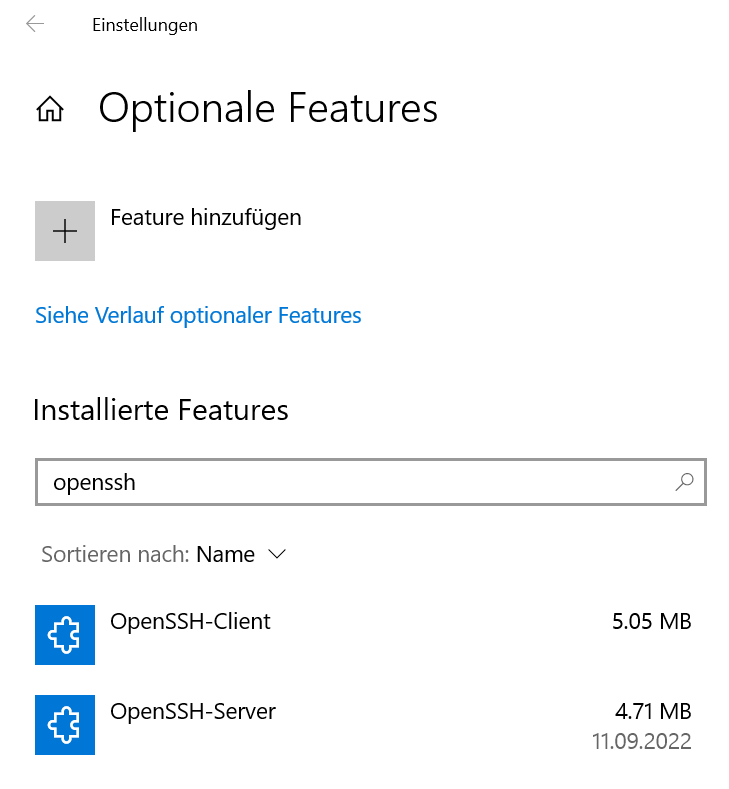Click the 'Feature hinzufügen' text label
Image resolution: width=729 pixels, height=789 pixels.
pyautogui.click(x=205, y=217)
